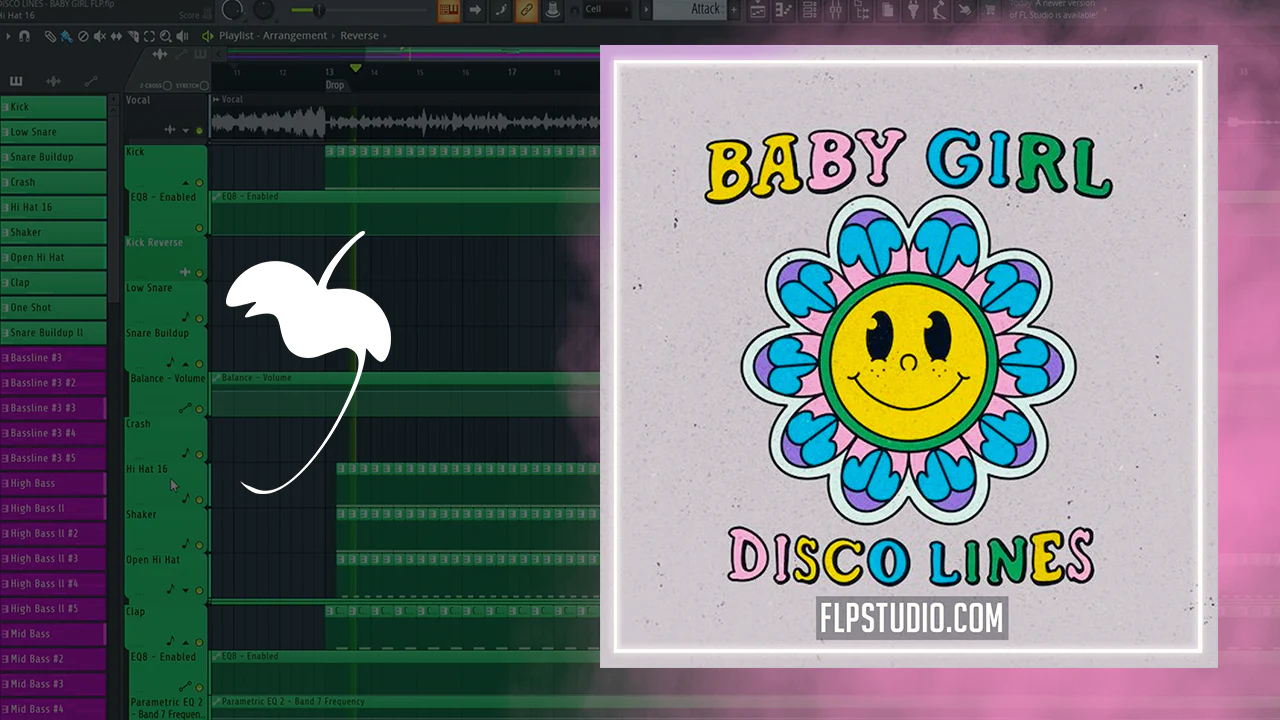This screenshot has height=720, width=1280.
Task: Mute the Low Snare track
Action: [199, 318]
